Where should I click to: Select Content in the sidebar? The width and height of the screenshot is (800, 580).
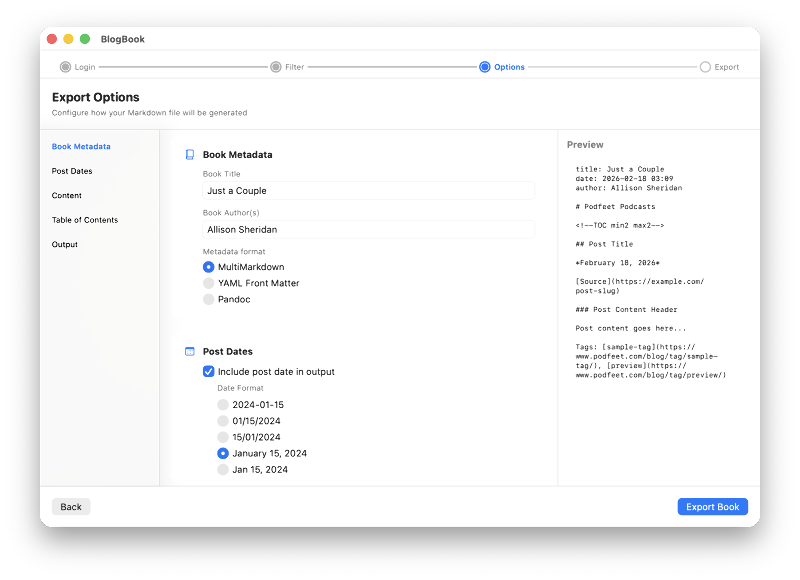tap(69, 195)
